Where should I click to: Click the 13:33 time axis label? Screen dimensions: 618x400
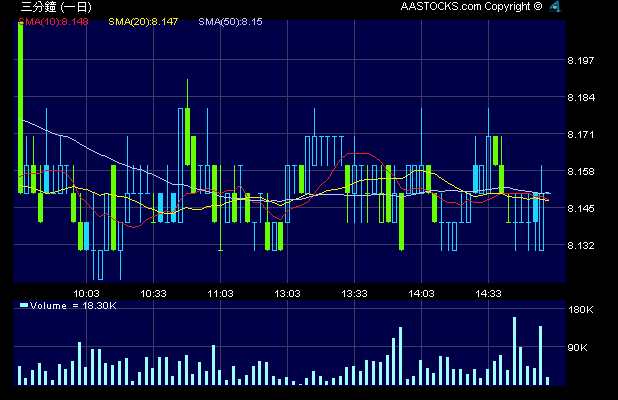[x=354, y=294]
